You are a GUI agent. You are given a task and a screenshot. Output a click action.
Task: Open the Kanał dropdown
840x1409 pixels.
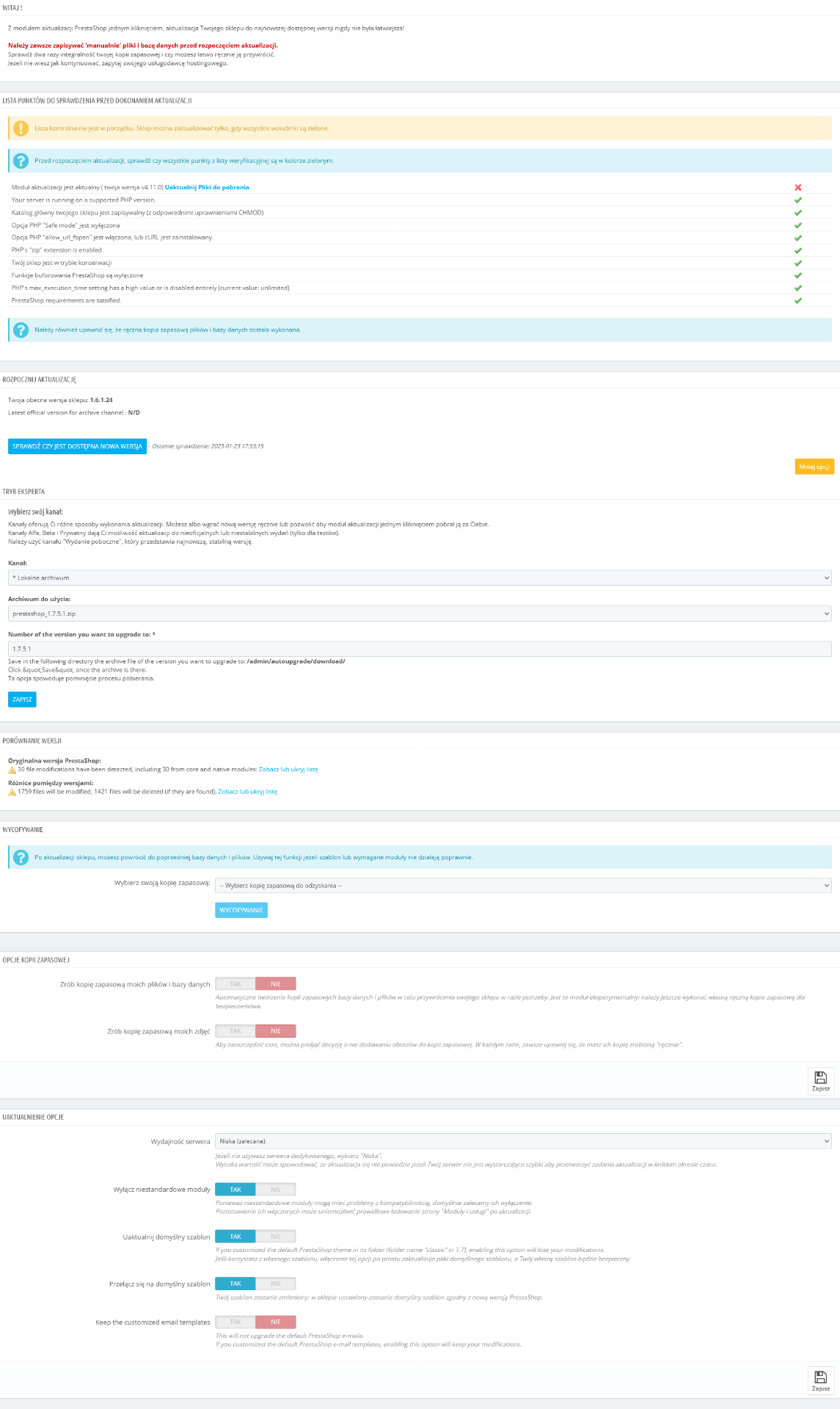coord(420,578)
